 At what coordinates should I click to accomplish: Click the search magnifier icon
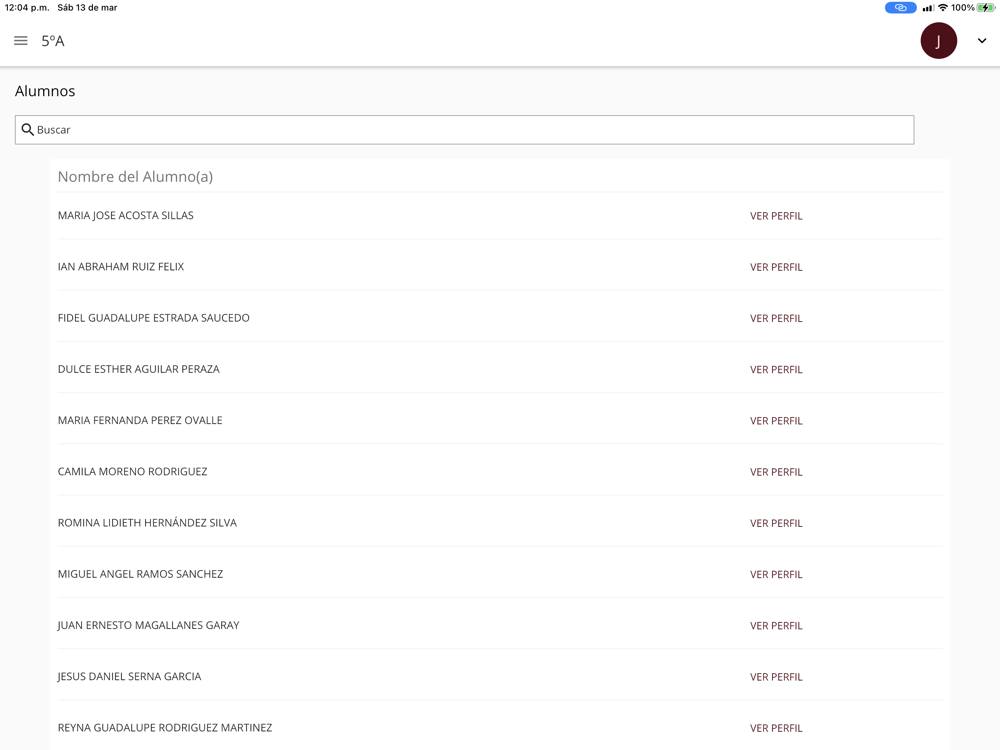tap(28, 130)
